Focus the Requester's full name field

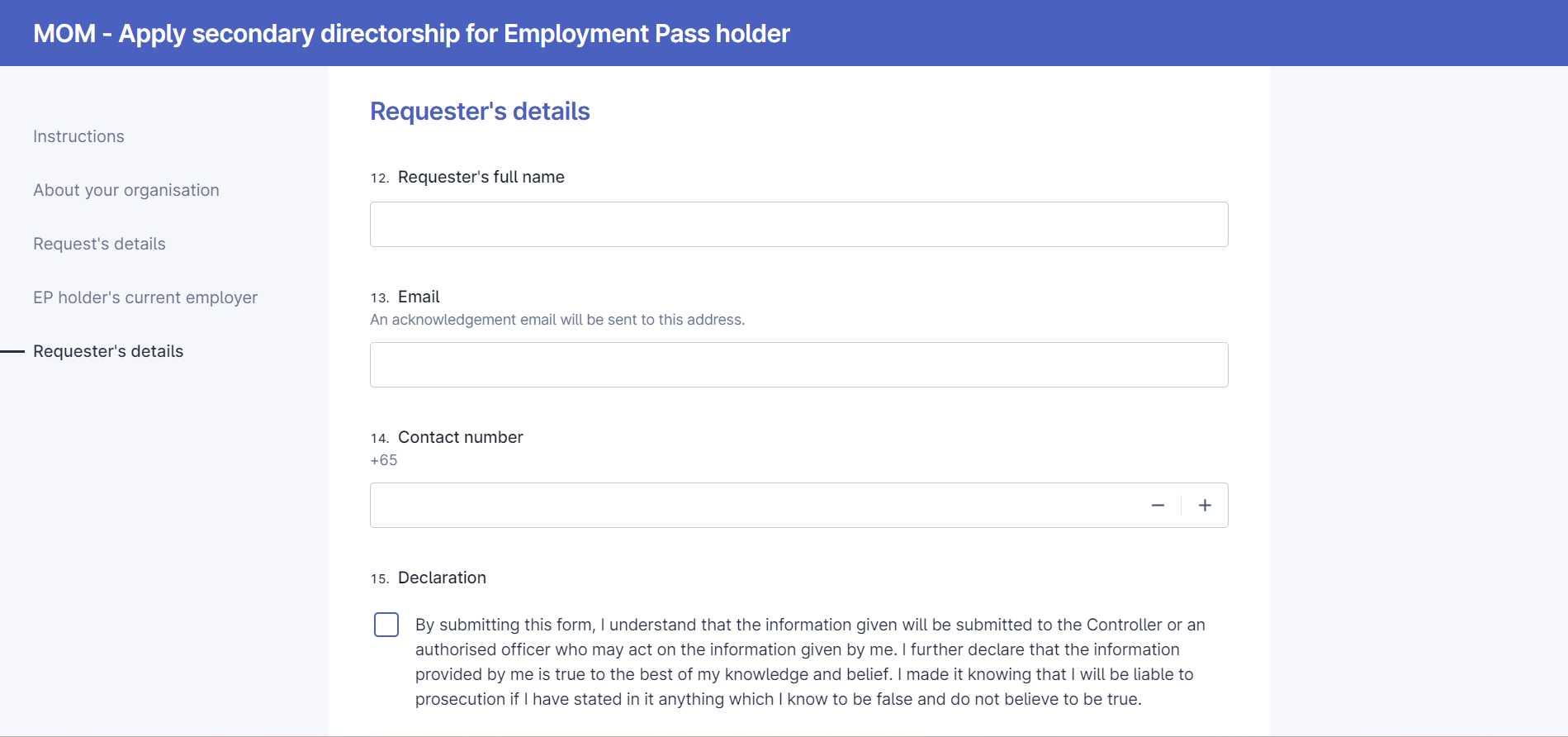798,224
